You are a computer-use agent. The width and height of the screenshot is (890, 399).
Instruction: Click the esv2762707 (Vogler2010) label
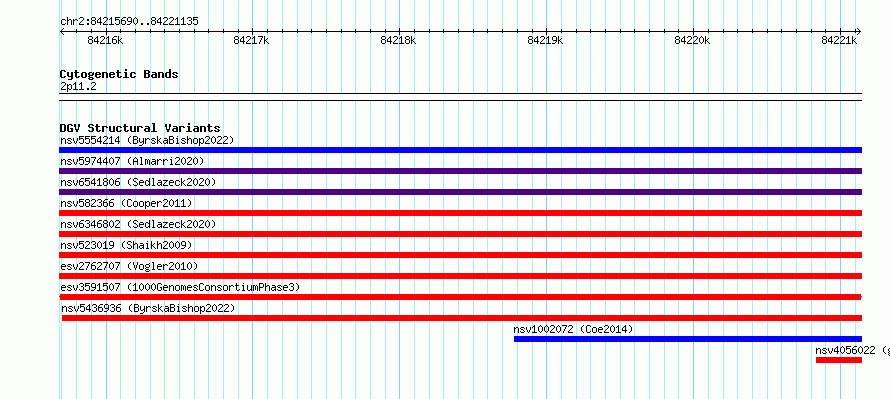pyautogui.click(x=129, y=266)
